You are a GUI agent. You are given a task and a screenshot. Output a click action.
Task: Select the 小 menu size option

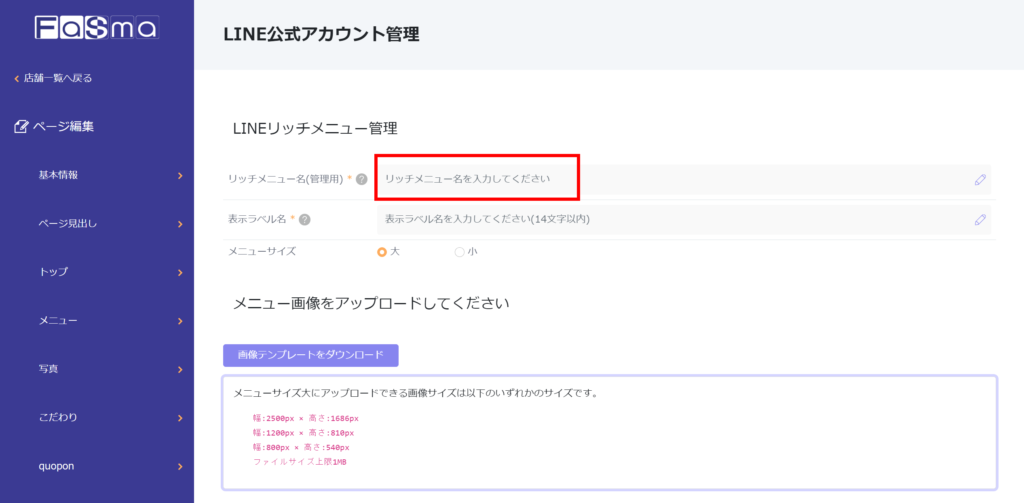460,252
